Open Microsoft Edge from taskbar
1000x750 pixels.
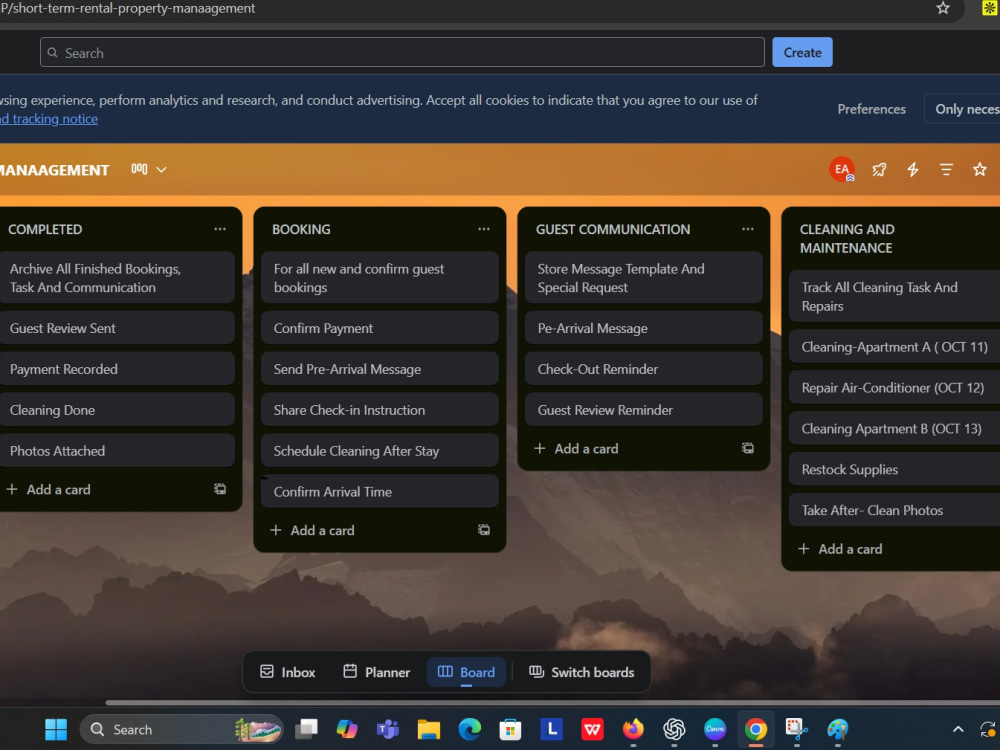(469, 729)
